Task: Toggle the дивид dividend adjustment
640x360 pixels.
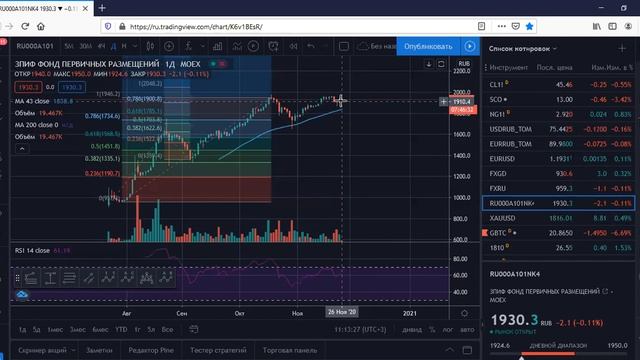Action: tap(412, 329)
